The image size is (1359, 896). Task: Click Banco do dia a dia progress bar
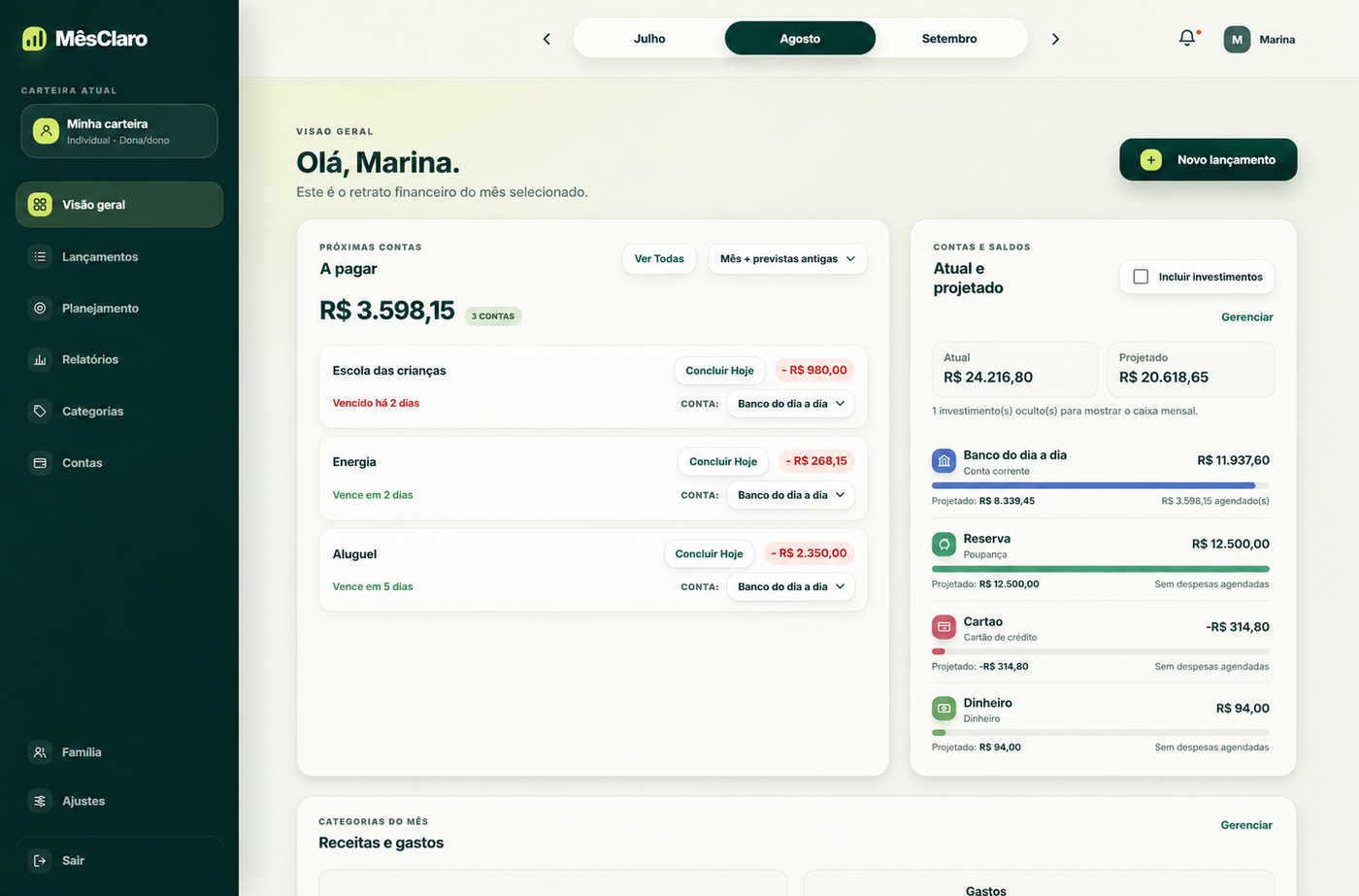click(1101, 485)
